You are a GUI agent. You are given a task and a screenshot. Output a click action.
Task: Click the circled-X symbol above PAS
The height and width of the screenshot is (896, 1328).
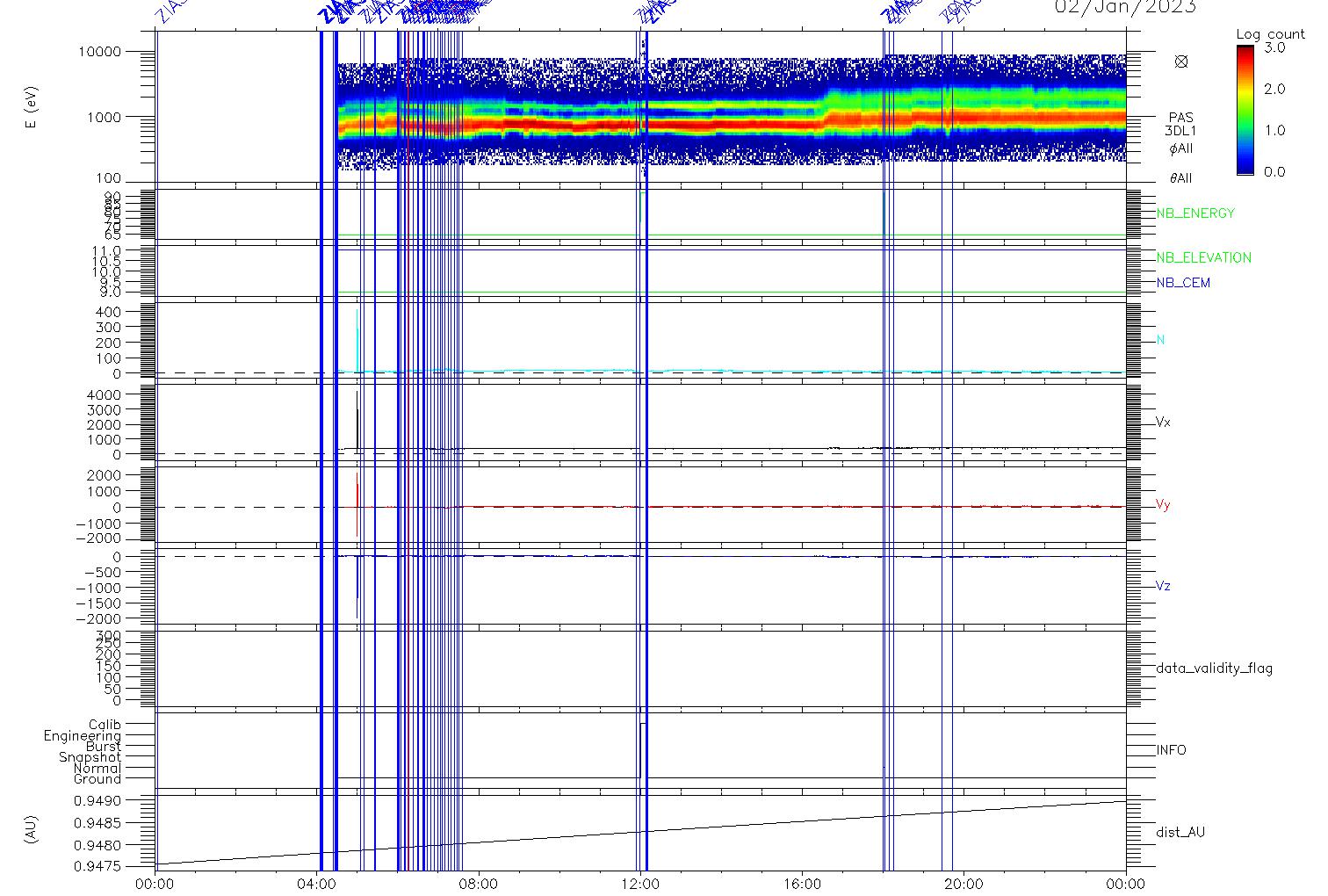1181,61
